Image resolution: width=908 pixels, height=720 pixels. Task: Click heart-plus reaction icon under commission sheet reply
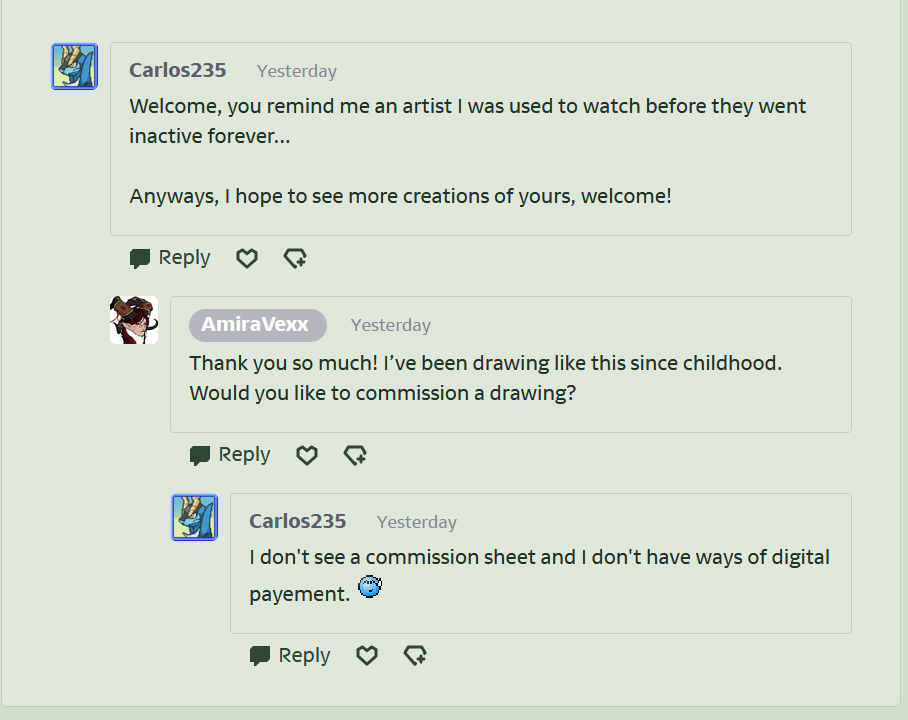(415, 655)
